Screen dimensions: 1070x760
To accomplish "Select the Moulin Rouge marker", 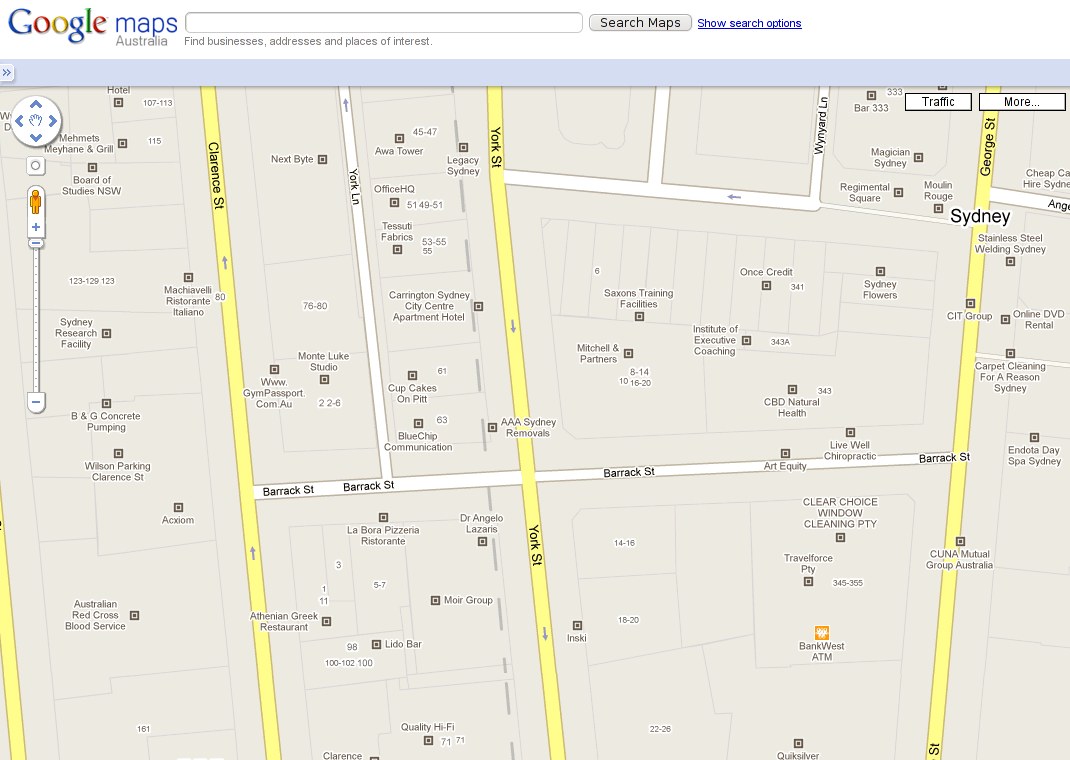I will click(x=939, y=209).
